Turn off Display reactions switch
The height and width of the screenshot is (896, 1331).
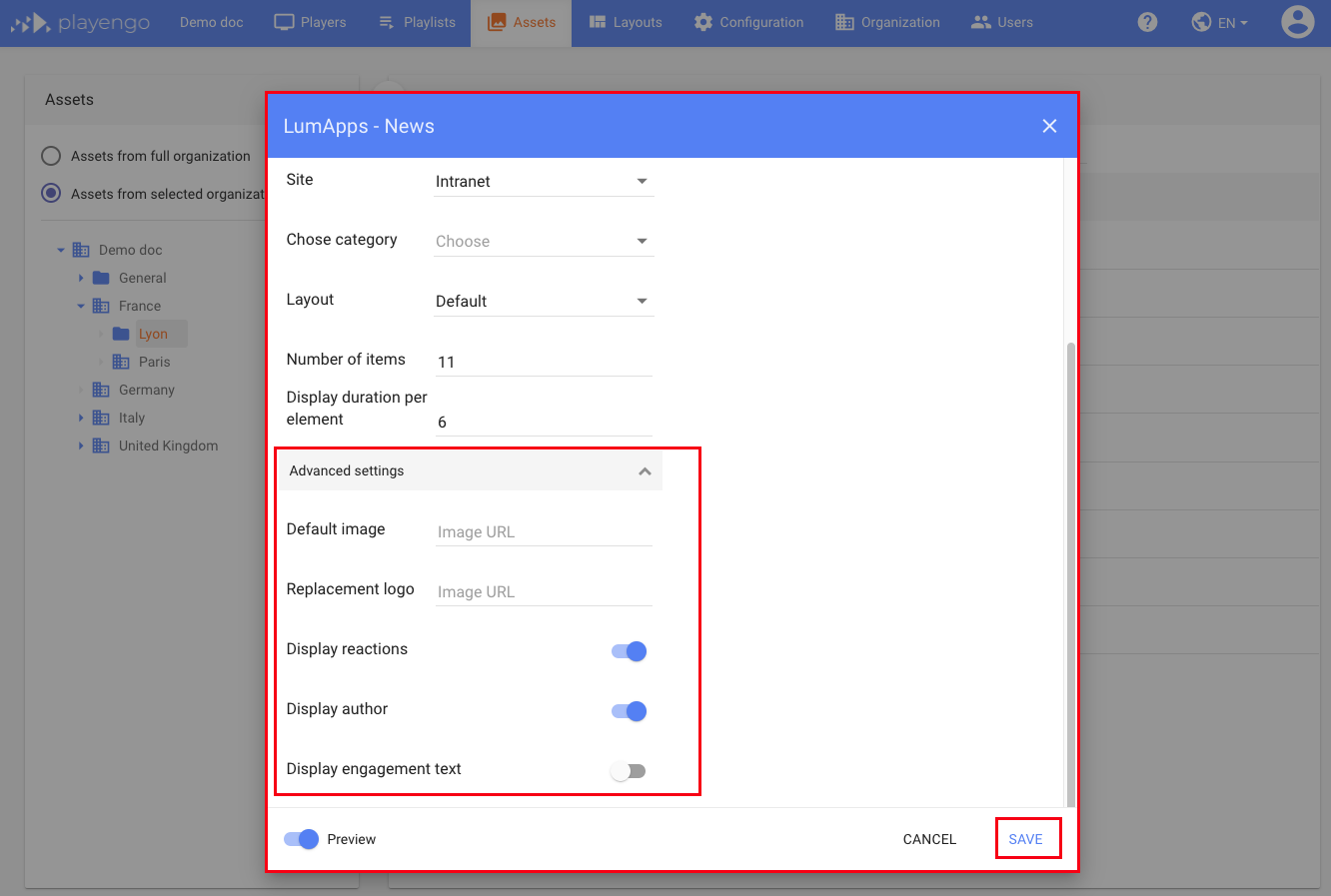pyautogui.click(x=630, y=651)
